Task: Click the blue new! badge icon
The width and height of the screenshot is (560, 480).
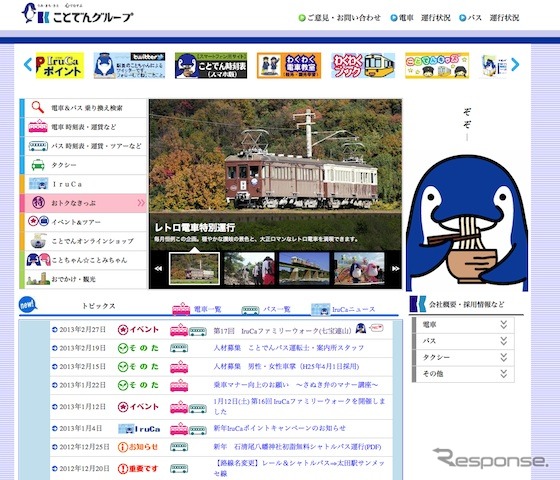Action: click(x=28, y=305)
